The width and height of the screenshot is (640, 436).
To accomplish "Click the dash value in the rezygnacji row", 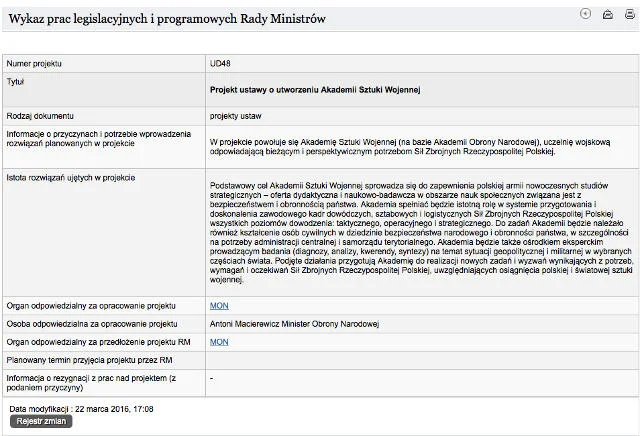I will pyautogui.click(x=211, y=378).
